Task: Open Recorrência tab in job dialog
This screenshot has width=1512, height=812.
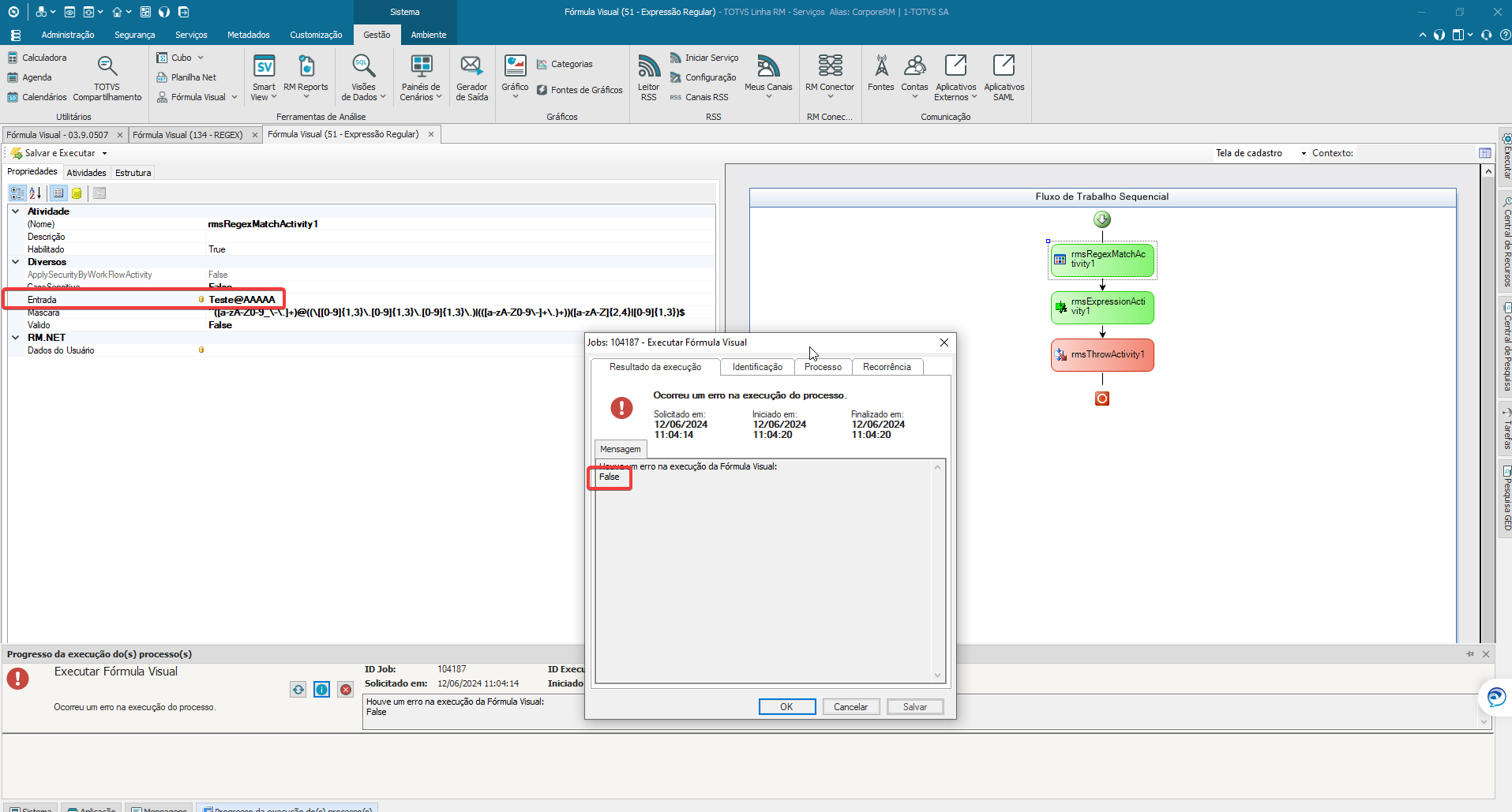Action: click(x=887, y=367)
